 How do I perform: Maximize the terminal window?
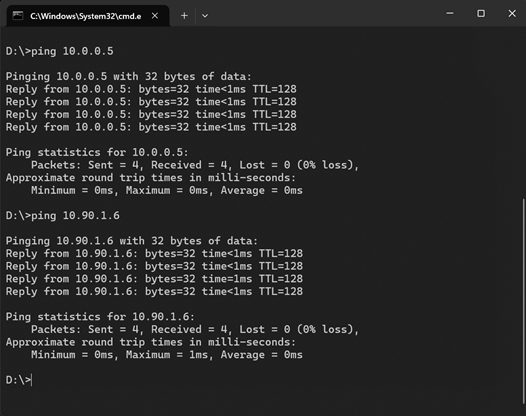click(x=481, y=13)
